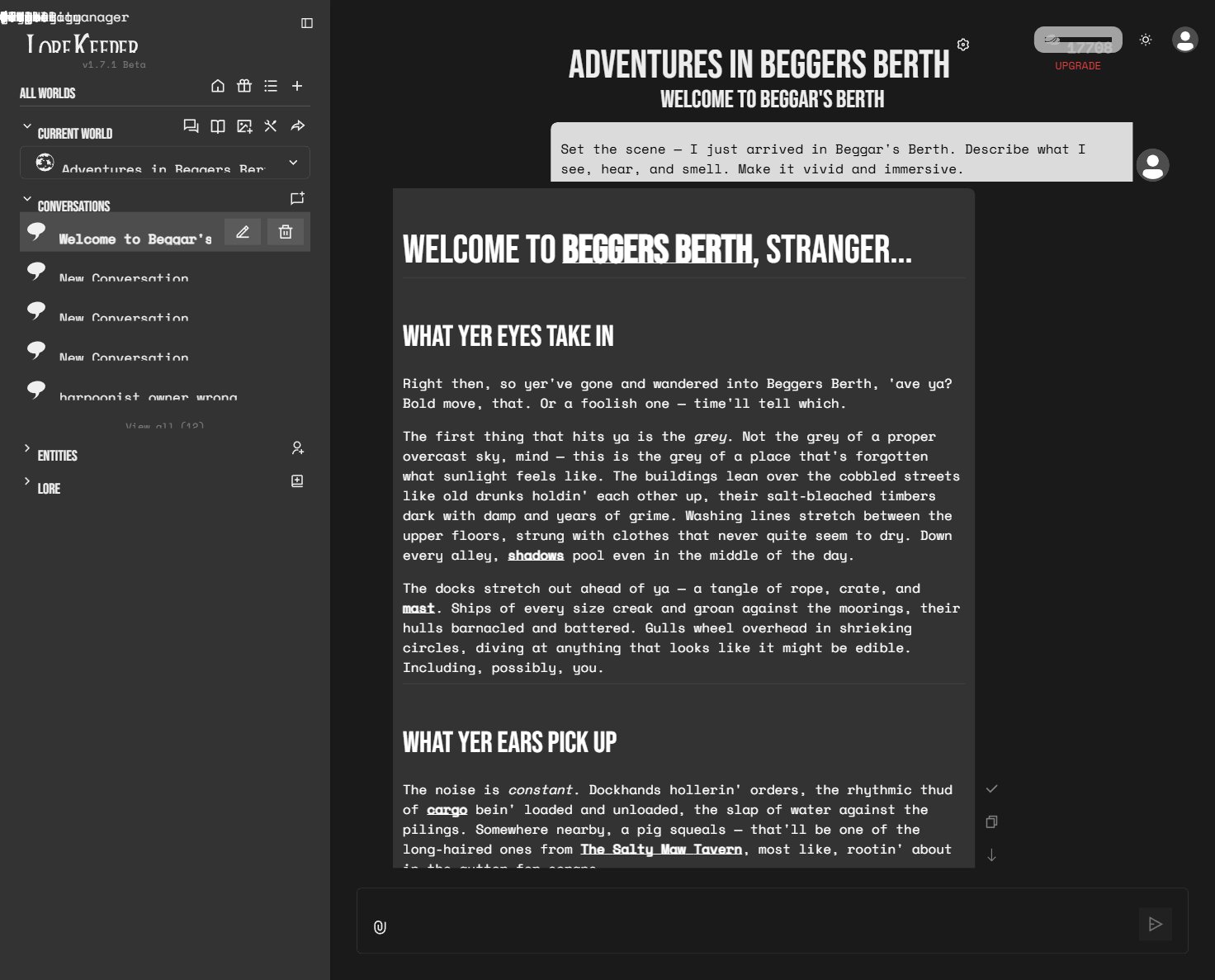This screenshot has height=980, width=1215.
Task: Follow The Salty Maw Tavern link
Action: coord(660,849)
